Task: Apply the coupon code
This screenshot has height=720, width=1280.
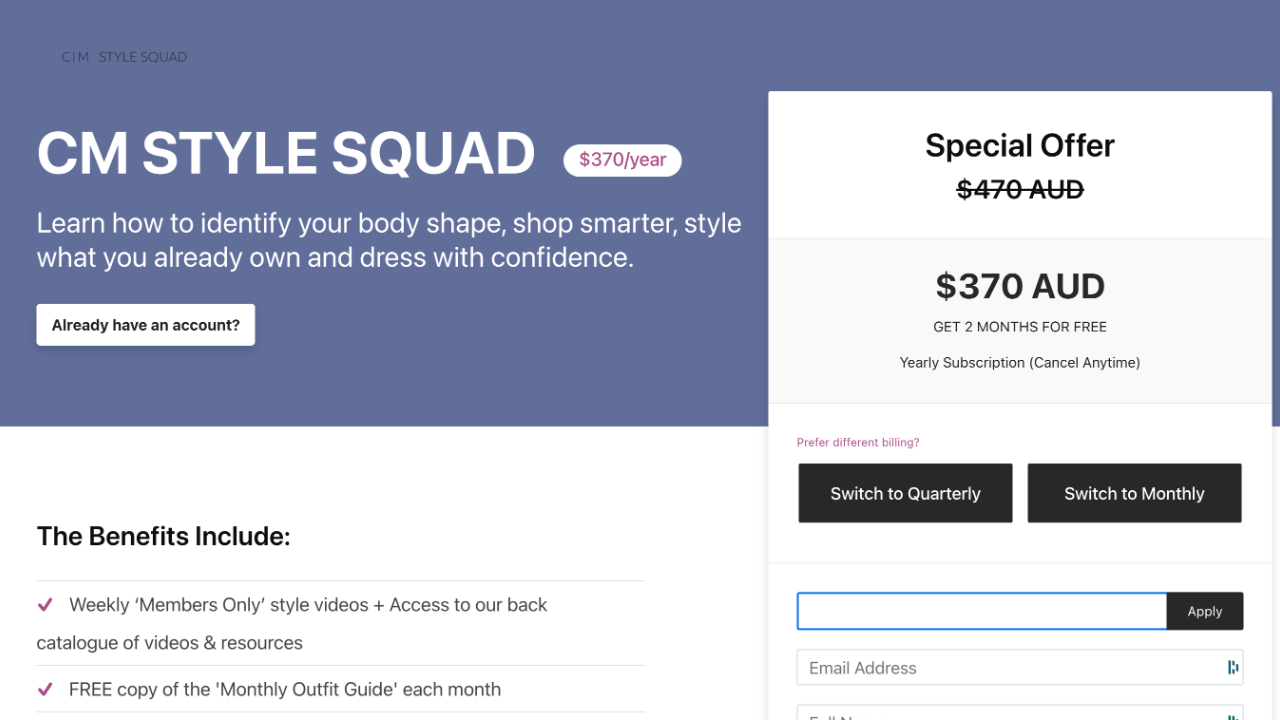Action: [x=1204, y=611]
